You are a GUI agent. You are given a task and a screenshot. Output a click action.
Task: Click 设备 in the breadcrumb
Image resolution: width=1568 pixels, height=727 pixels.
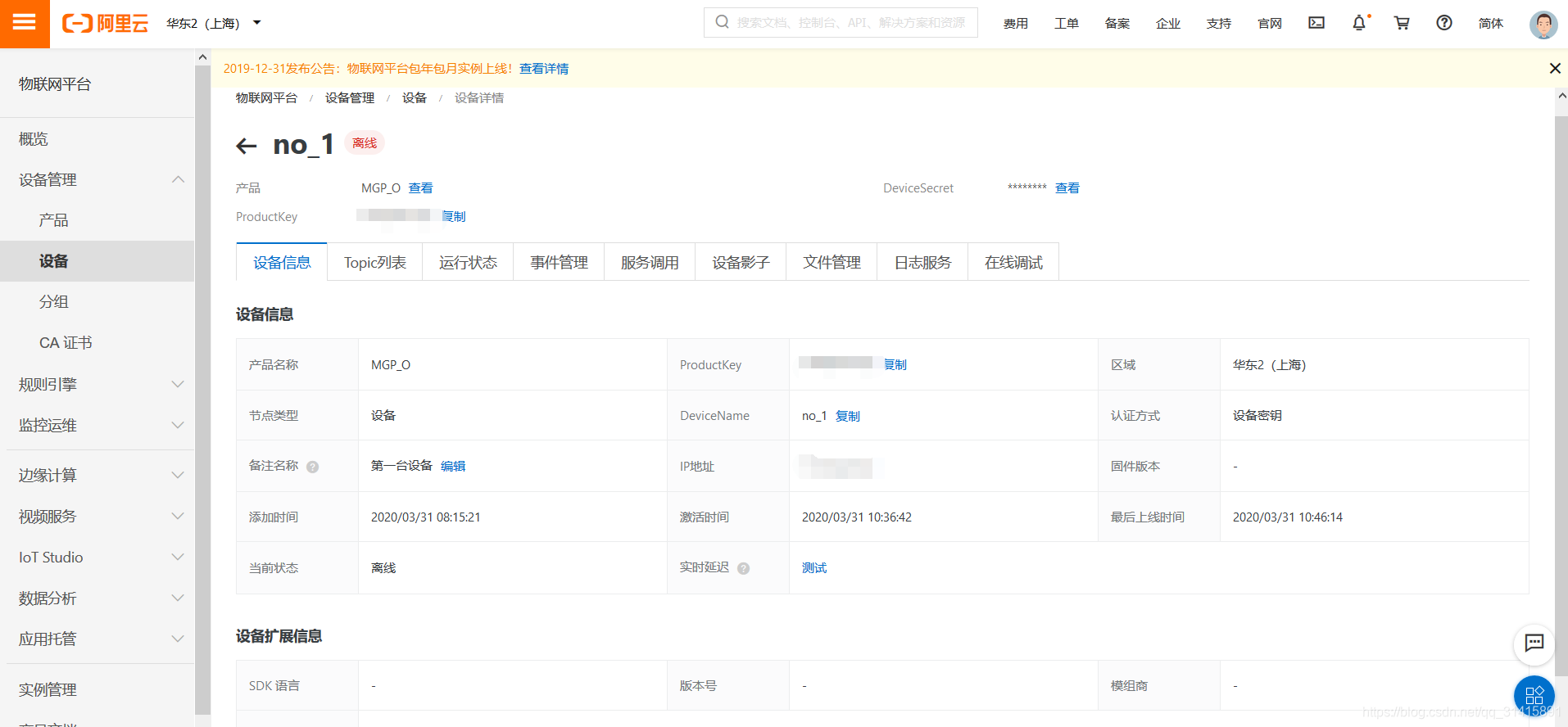point(415,97)
